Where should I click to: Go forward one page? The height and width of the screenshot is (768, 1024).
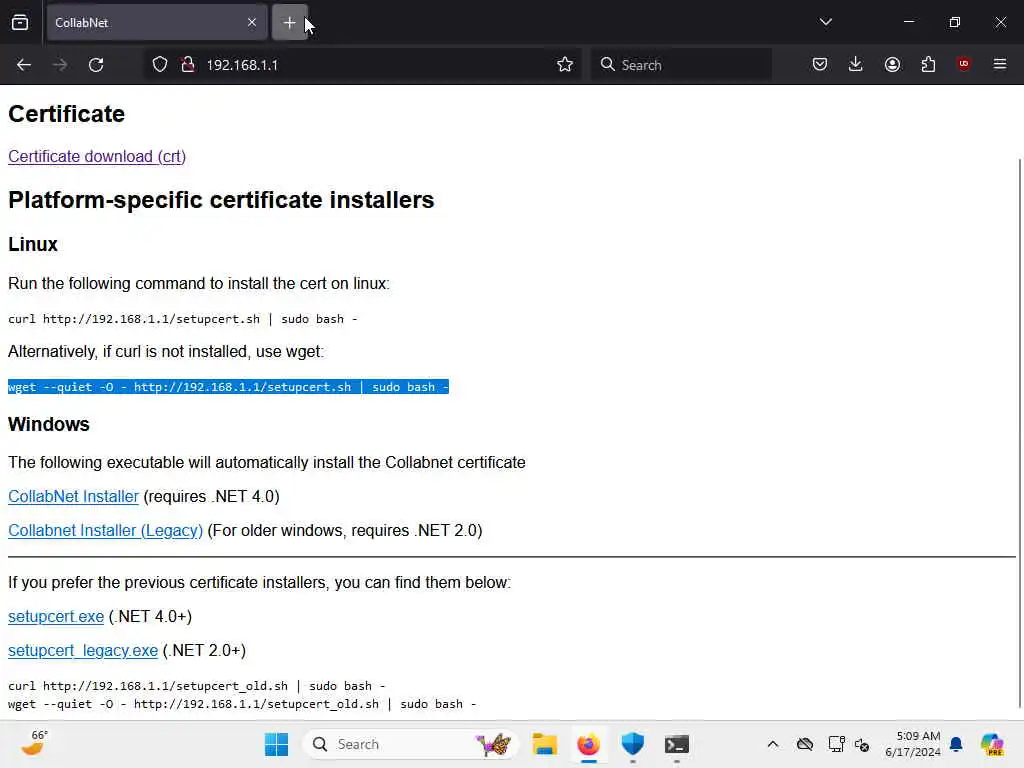coord(59,65)
